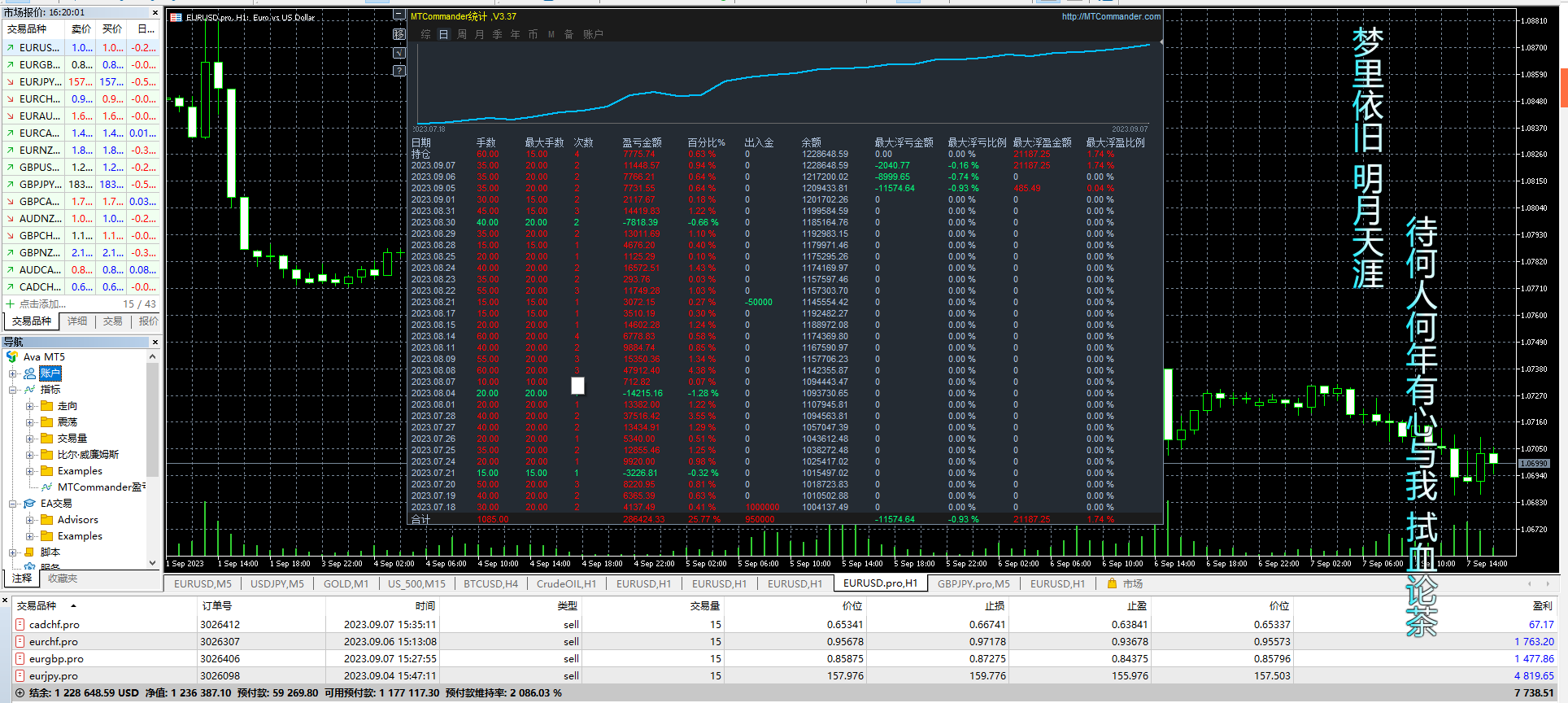Select the EURJPY row in Market Watch
Image resolution: width=1568 pixels, height=703 pixels.
pos(41,82)
